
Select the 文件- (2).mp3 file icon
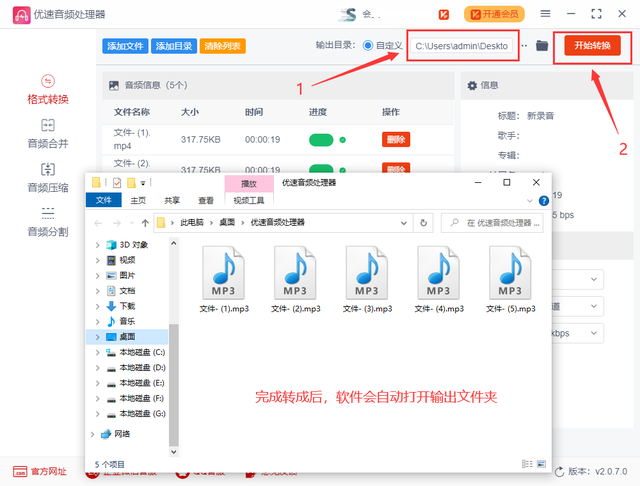point(295,272)
